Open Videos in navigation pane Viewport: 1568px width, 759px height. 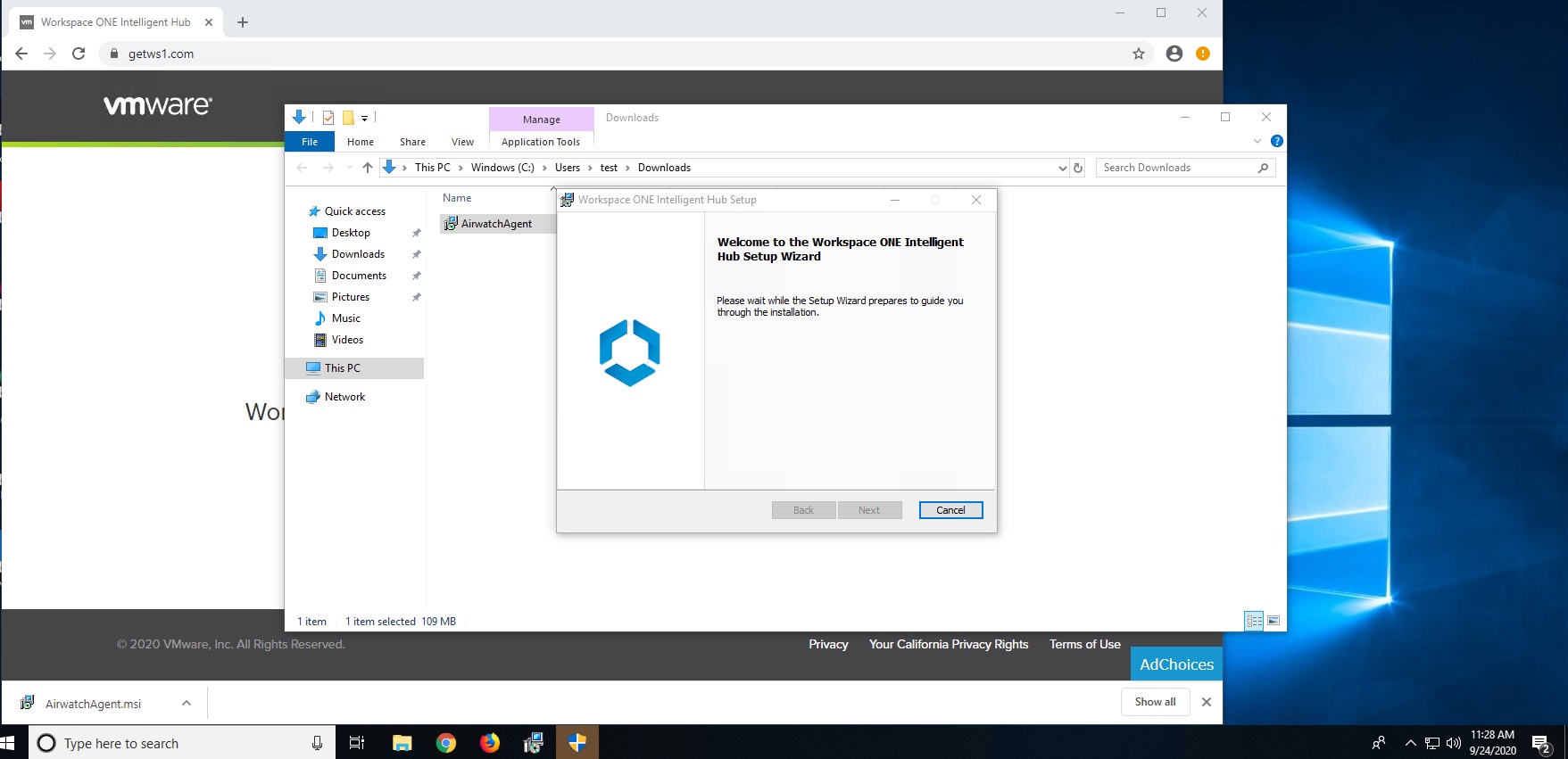tap(347, 340)
